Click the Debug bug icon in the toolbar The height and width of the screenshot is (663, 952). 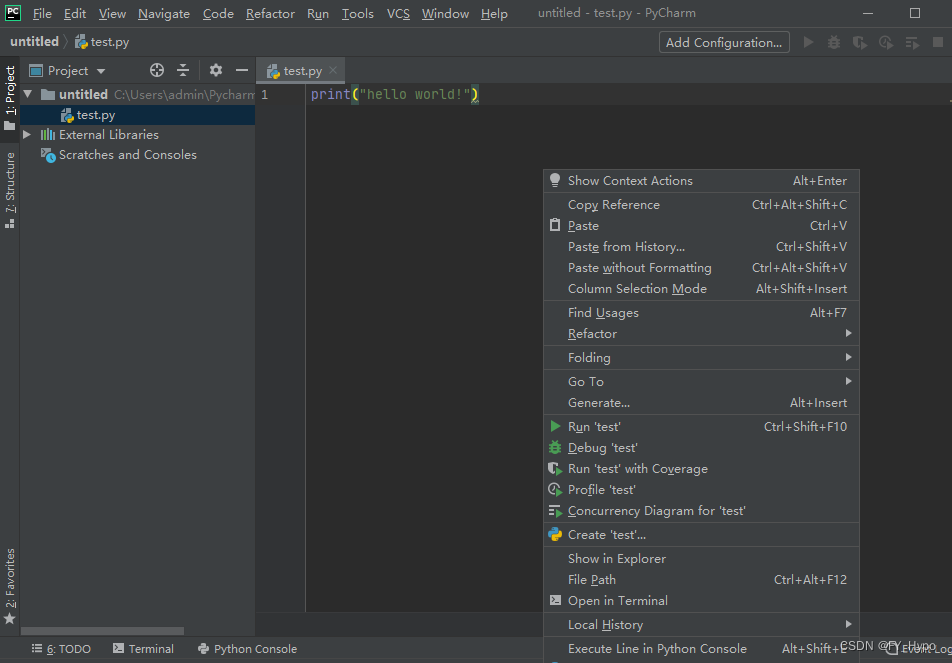pos(833,42)
